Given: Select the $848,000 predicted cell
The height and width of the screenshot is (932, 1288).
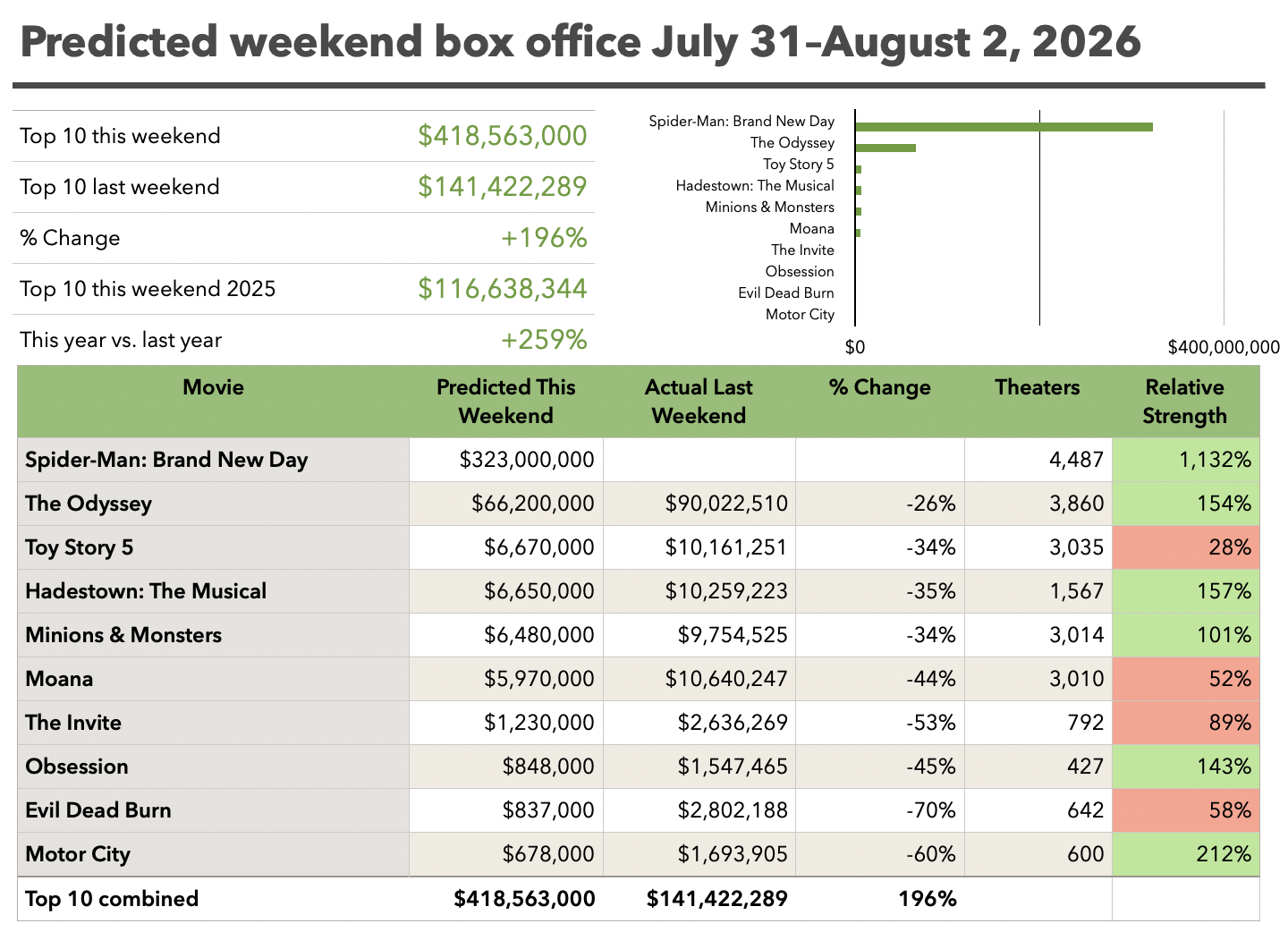Looking at the screenshot, I should click(506, 767).
